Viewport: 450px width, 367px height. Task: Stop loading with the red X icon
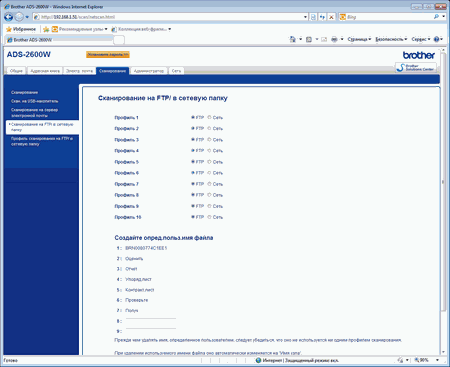tap(331, 17)
